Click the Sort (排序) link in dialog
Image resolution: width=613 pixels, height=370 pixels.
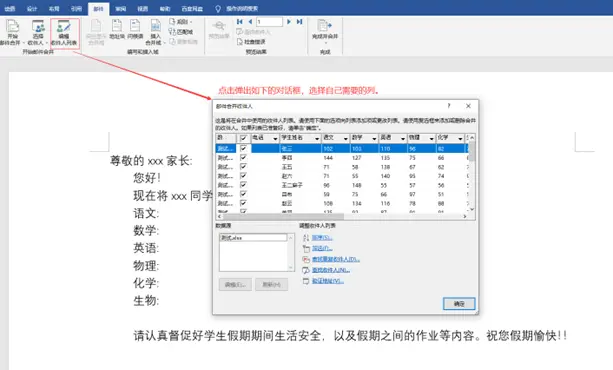(322, 237)
